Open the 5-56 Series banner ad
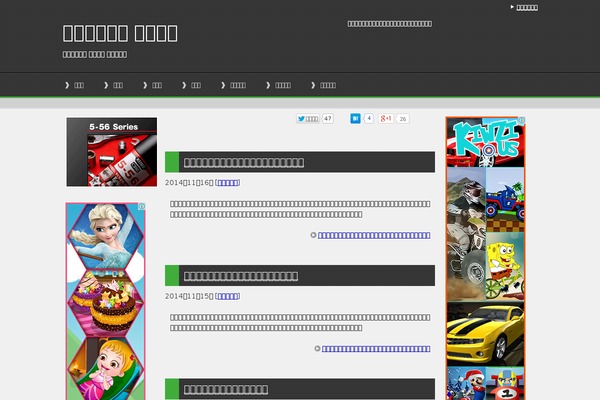This screenshot has height=400, width=600. tap(112, 152)
